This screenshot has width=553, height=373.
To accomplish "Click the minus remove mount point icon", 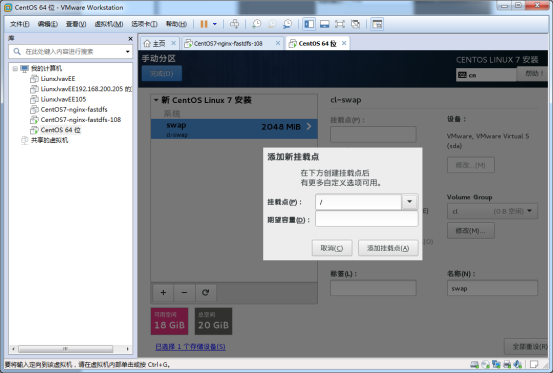I will (x=184, y=293).
